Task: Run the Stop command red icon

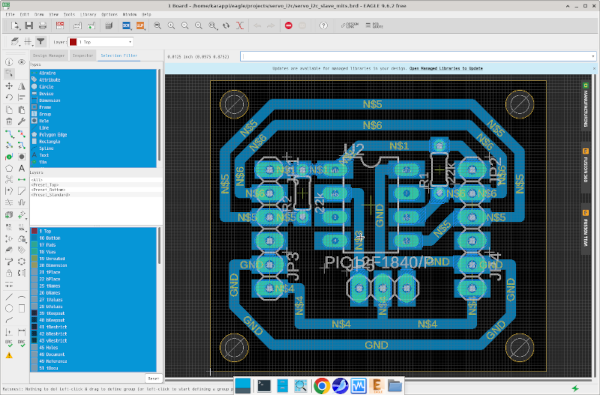Action: tap(289, 26)
